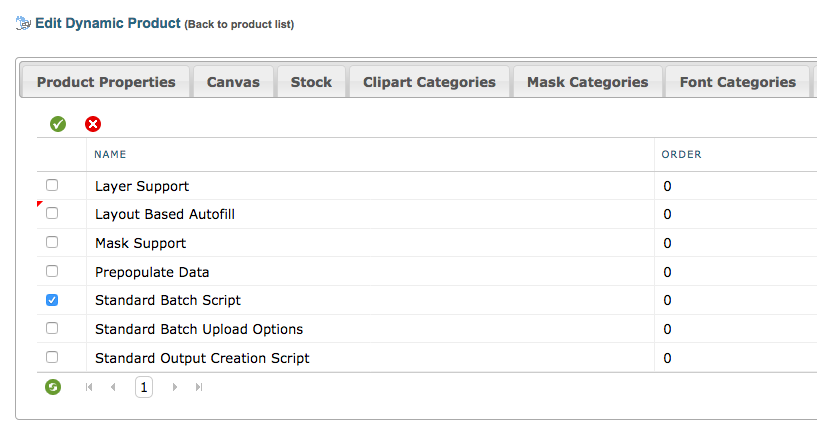Enable the Layer Support checkbox

[x=52, y=186]
